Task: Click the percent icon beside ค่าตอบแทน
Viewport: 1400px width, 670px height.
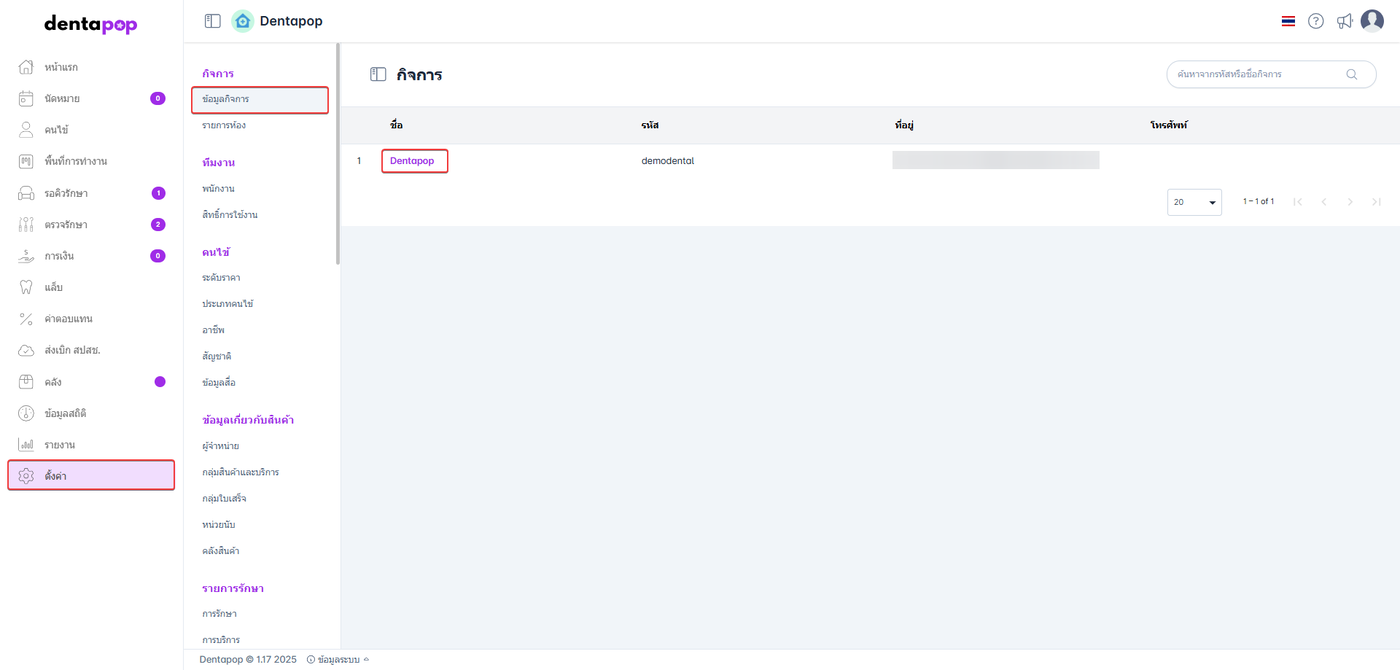Action: [x=27, y=319]
